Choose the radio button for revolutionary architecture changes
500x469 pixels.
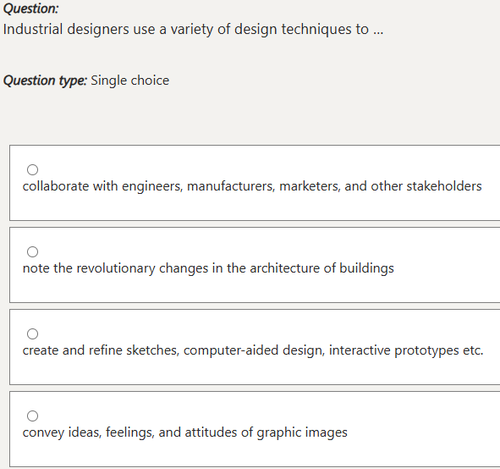32,252
